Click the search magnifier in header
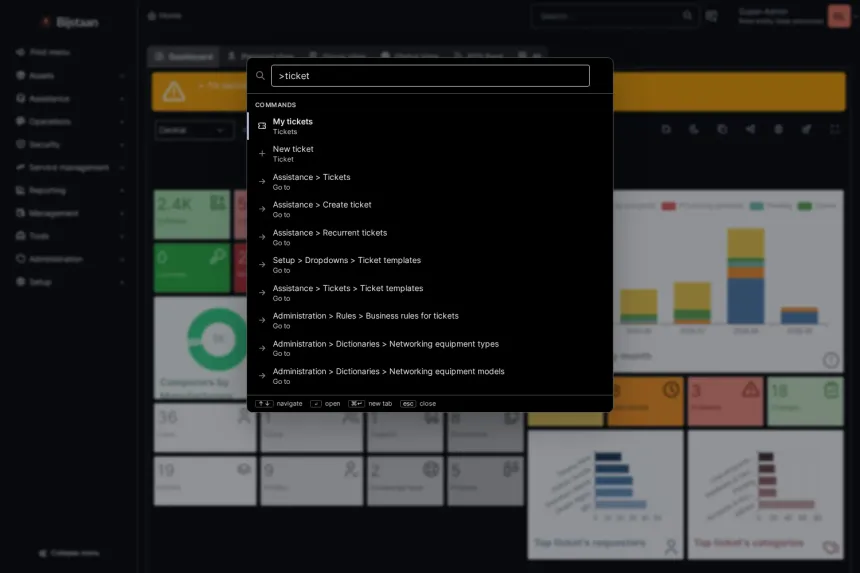860x573 pixels. (x=687, y=16)
